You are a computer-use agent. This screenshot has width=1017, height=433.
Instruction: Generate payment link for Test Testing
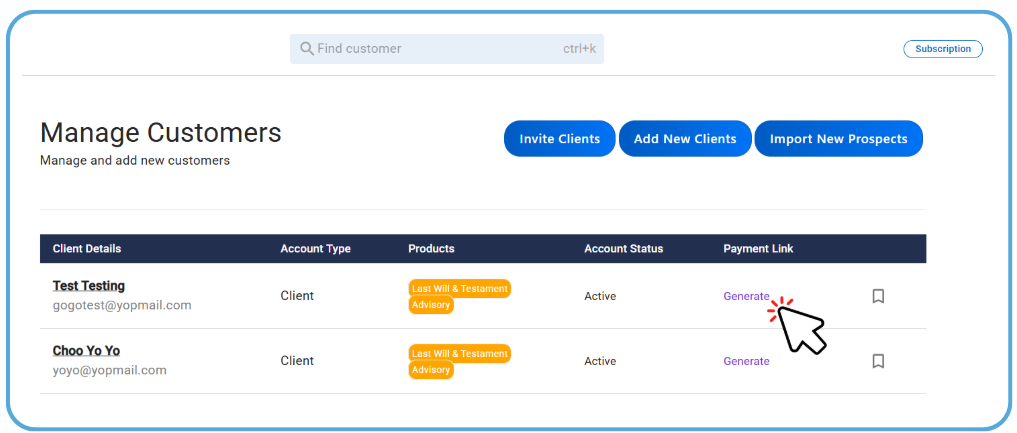click(746, 296)
